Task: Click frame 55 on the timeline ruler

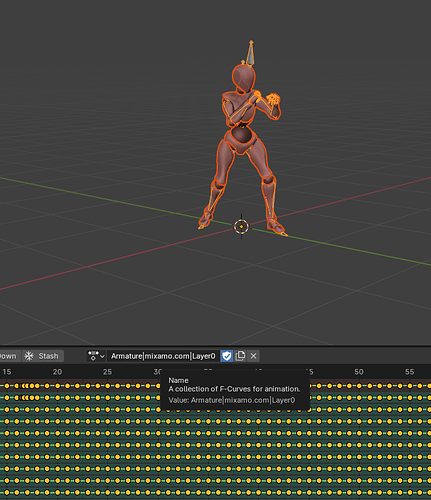Action: [409, 372]
